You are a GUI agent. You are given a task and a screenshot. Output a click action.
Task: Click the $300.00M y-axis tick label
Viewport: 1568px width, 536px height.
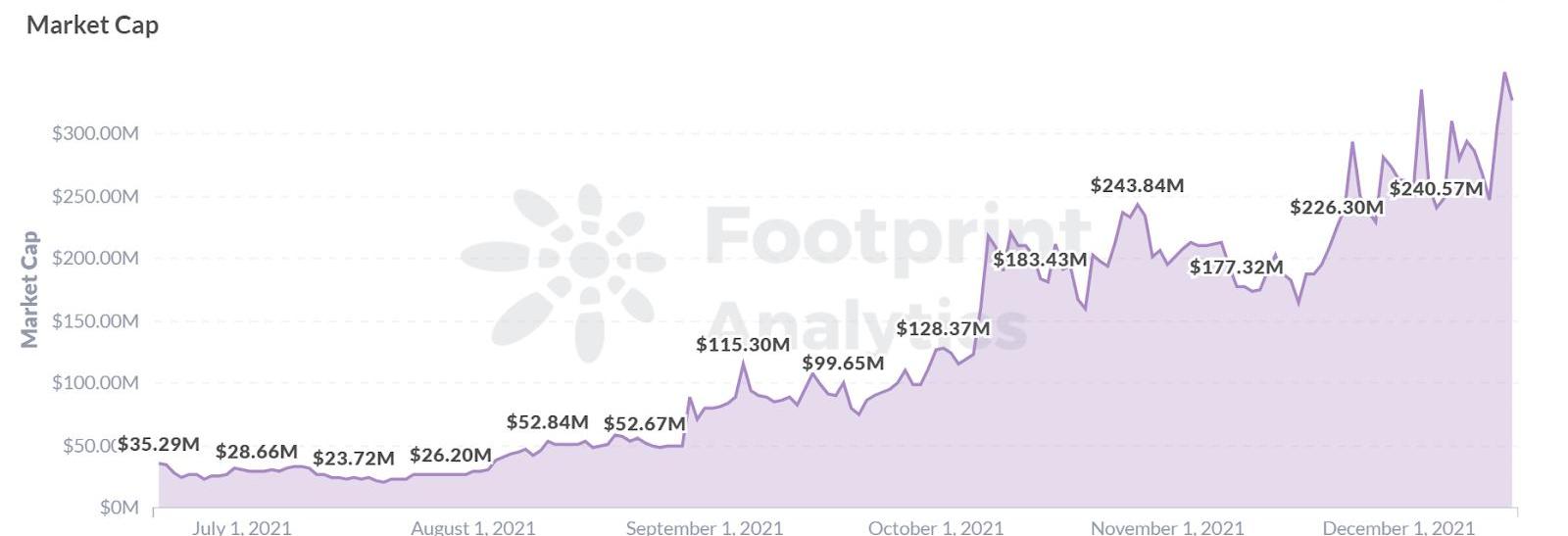[x=95, y=133]
